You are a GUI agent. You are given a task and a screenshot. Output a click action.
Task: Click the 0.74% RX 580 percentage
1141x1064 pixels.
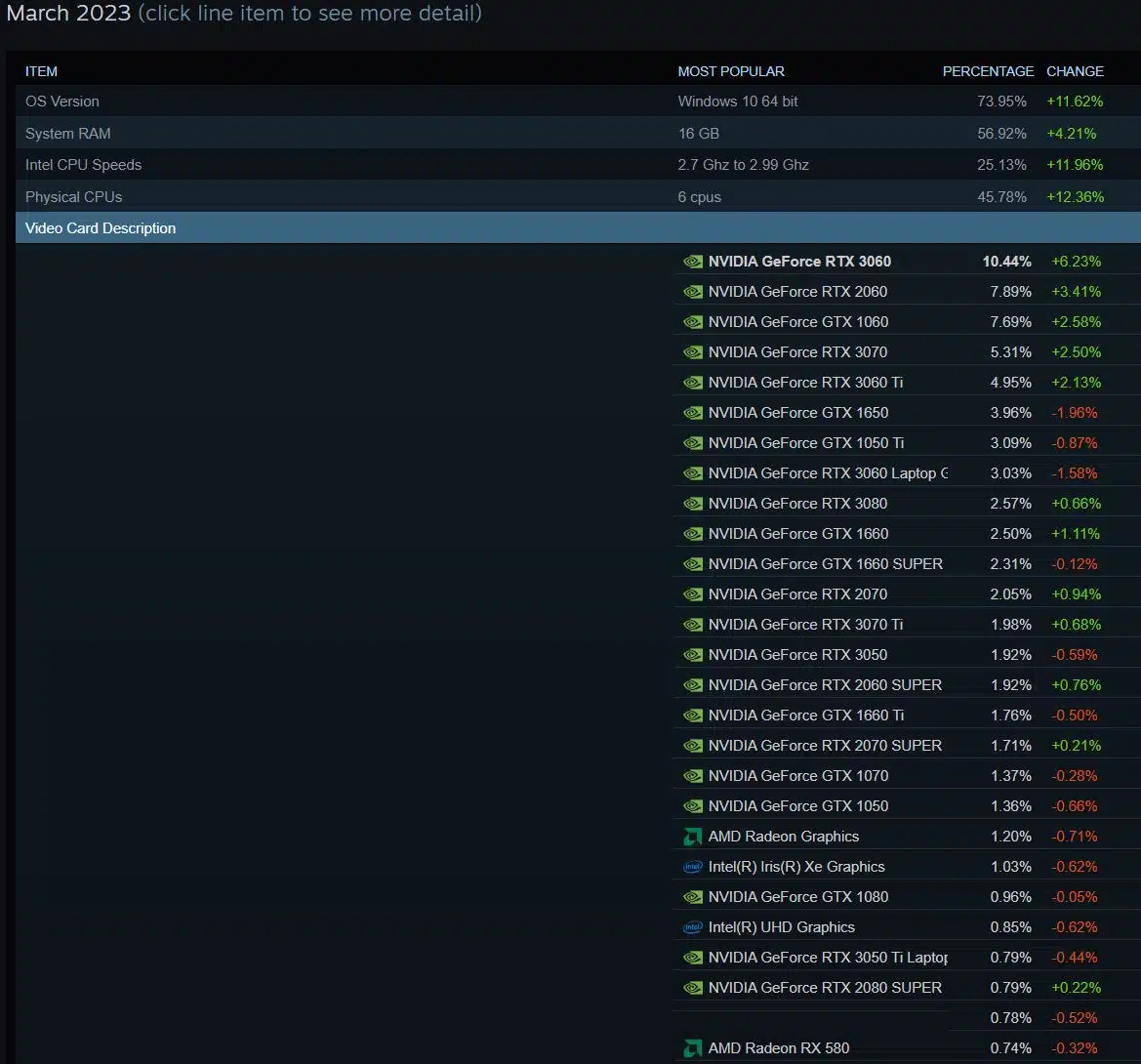tap(1011, 1048)
